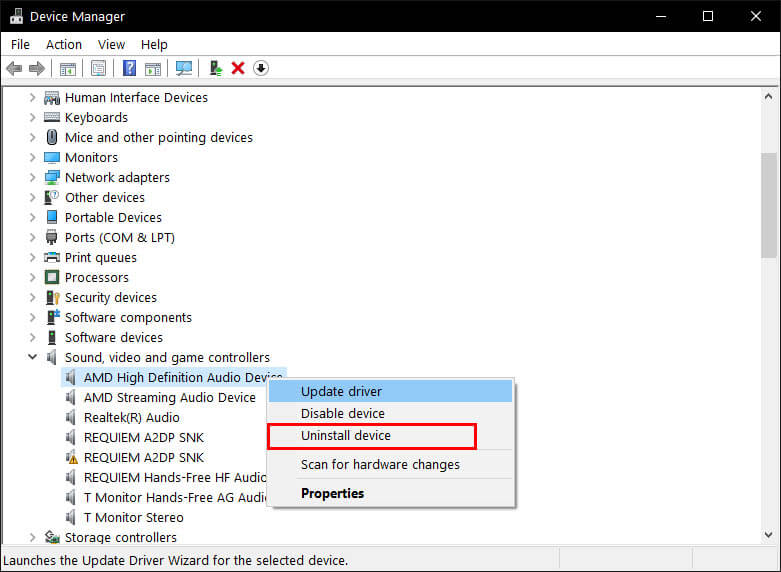Click the Other devices unknown icon
The image size is (781, 572).
pos(52,197)
